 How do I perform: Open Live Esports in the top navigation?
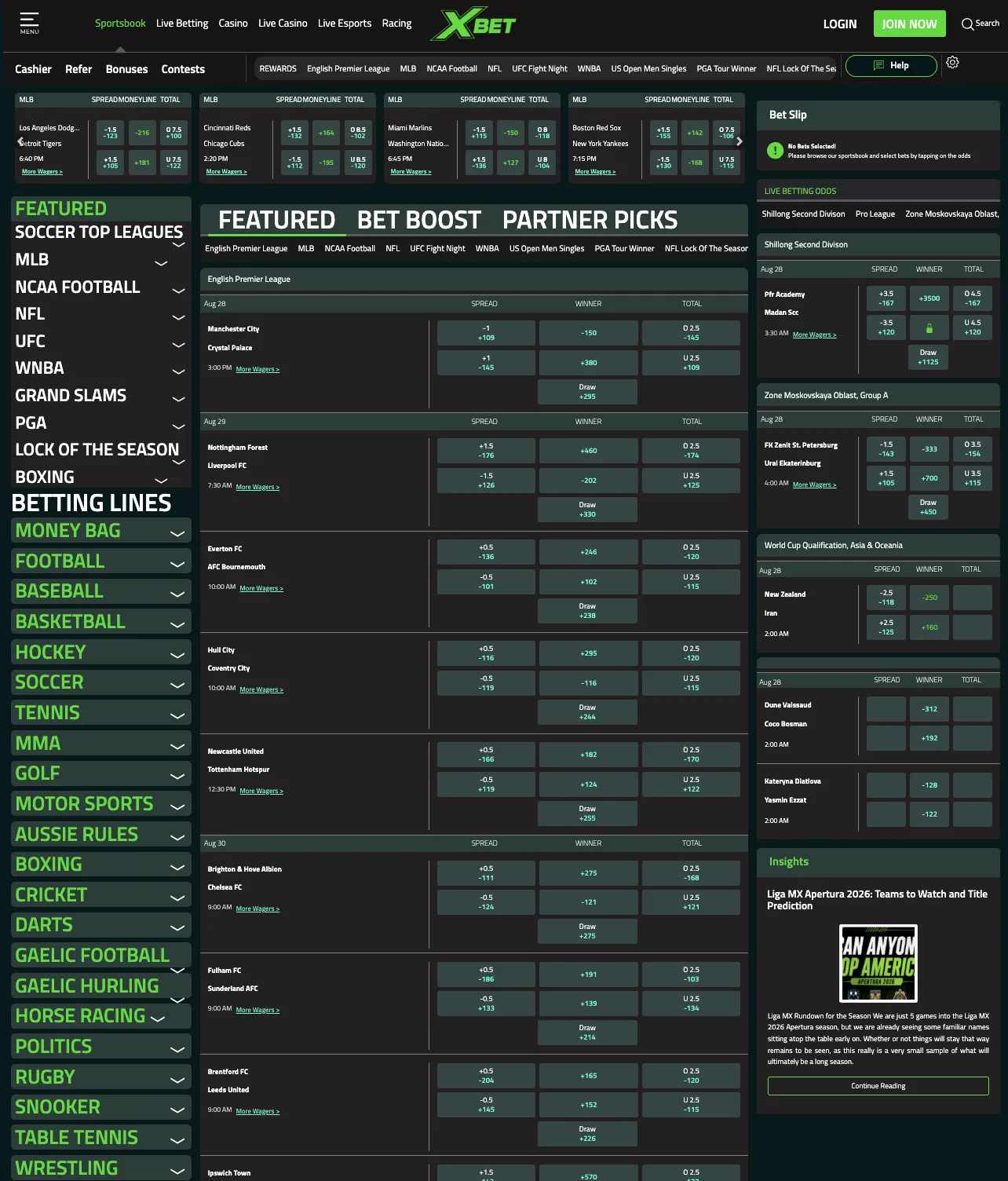pos(345,24)
